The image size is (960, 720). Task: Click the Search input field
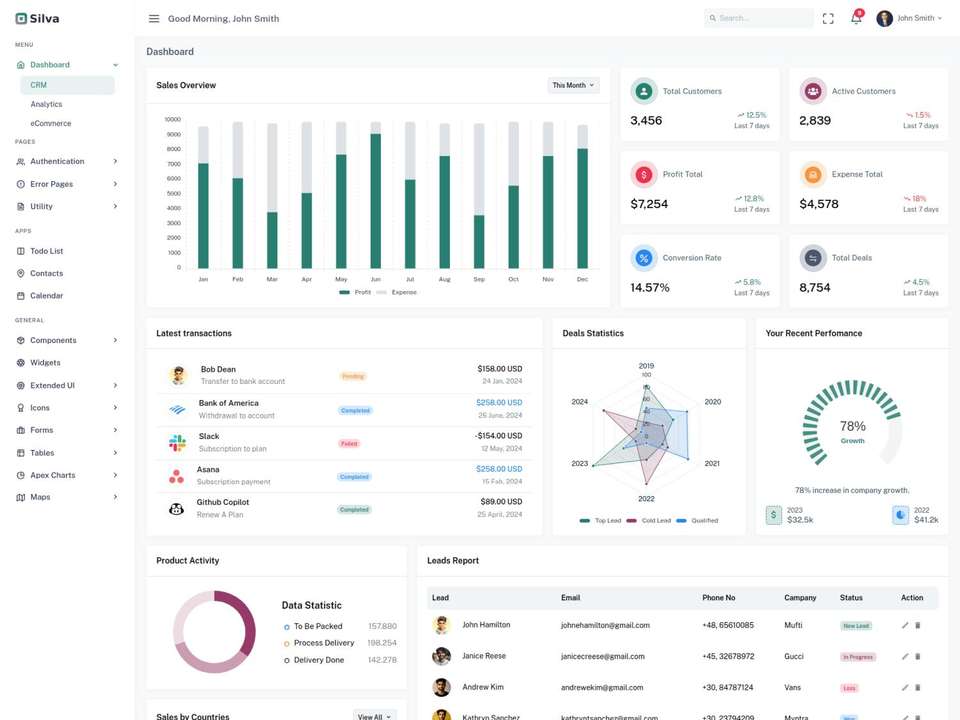(759, 18)
